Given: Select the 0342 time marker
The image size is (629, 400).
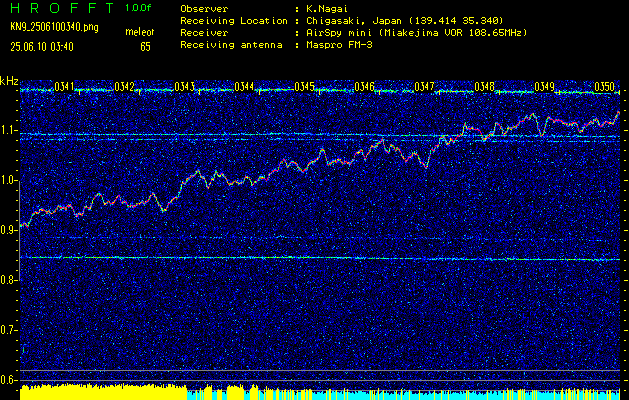Looking at the screenshot, I should (124, 86).
